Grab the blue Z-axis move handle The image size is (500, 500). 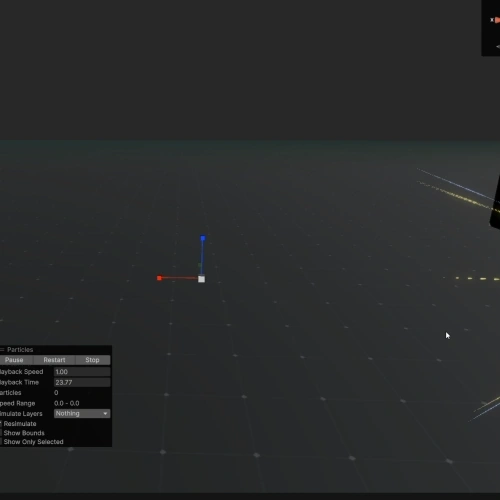click(203, 238)
